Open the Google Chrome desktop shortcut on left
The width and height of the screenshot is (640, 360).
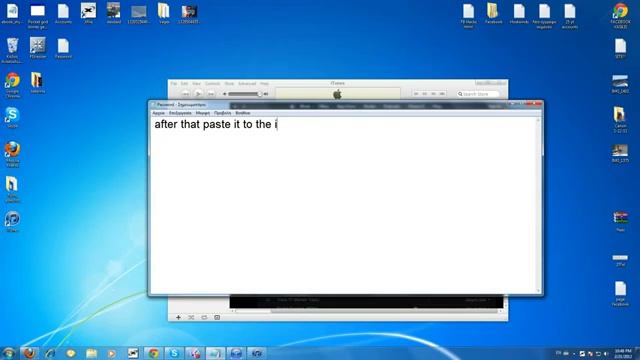point(12,85)
